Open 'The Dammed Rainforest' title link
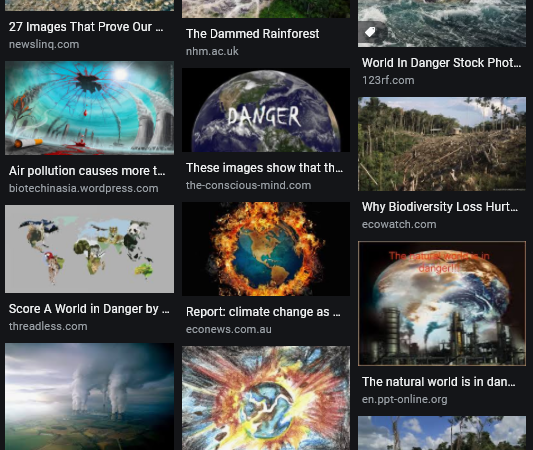Image resolution: width=533 pixels, height=450 pixels. 253,34
